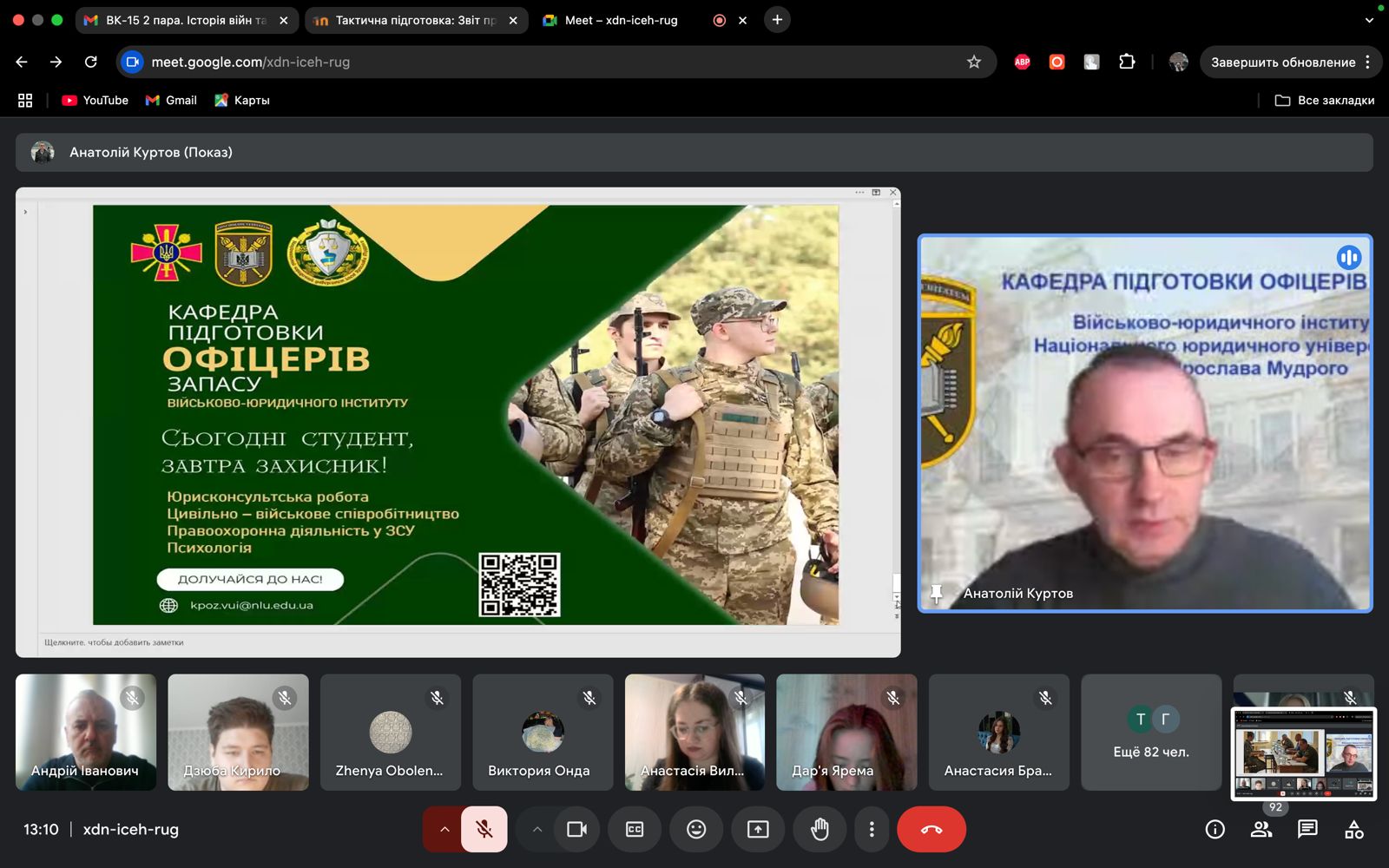Open the chat with everyone panel
The image size is (1389, 868).
click(x=1307, y=829)
